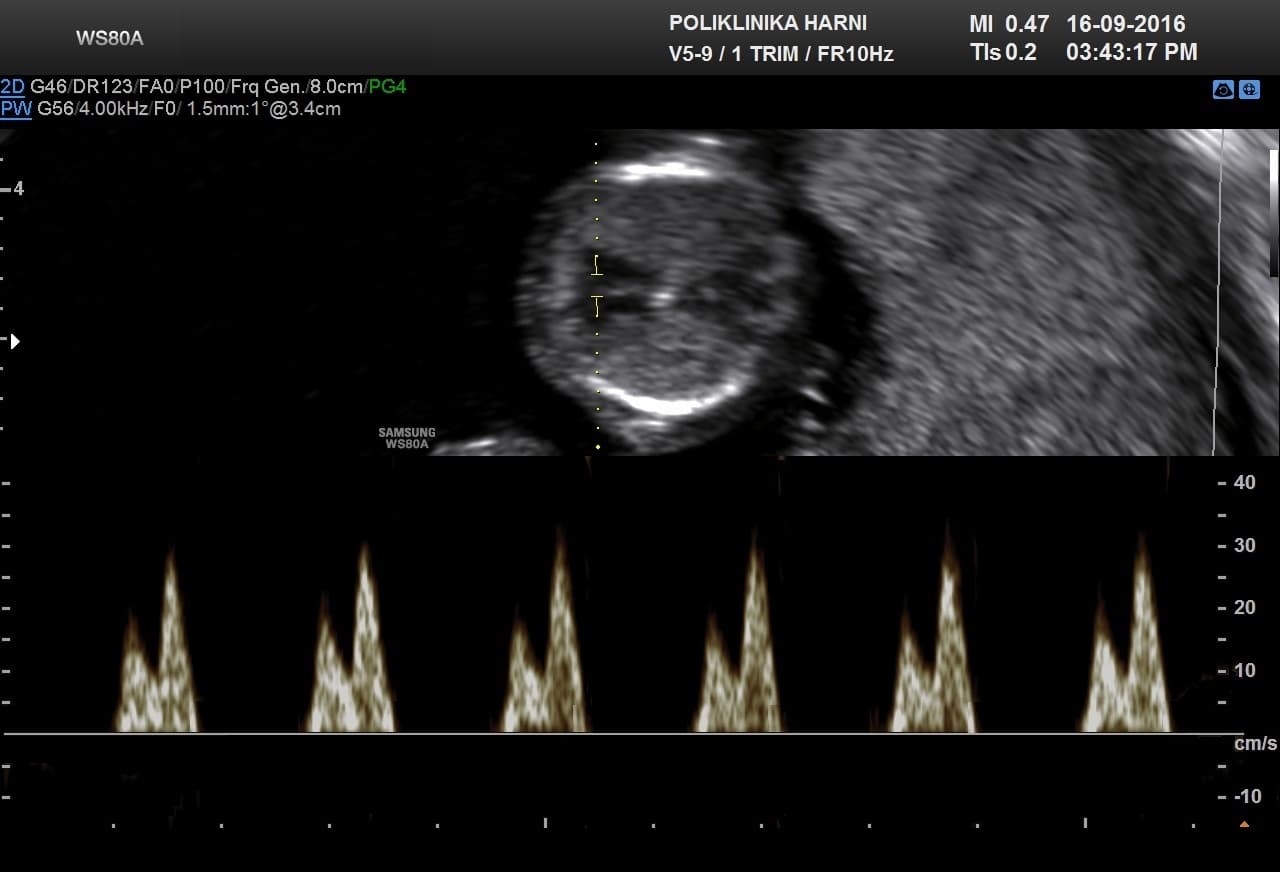Click the orange triangle marker below velocity scale
The width and height of the screenshot is (1280, 872).
click(1244, 824)
